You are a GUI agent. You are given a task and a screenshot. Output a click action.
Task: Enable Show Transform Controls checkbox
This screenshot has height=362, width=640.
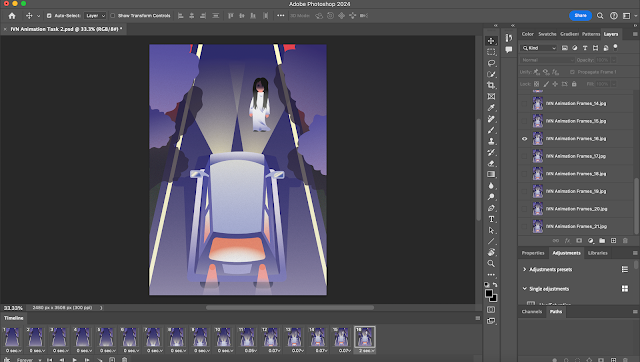[x=112, y=16]
